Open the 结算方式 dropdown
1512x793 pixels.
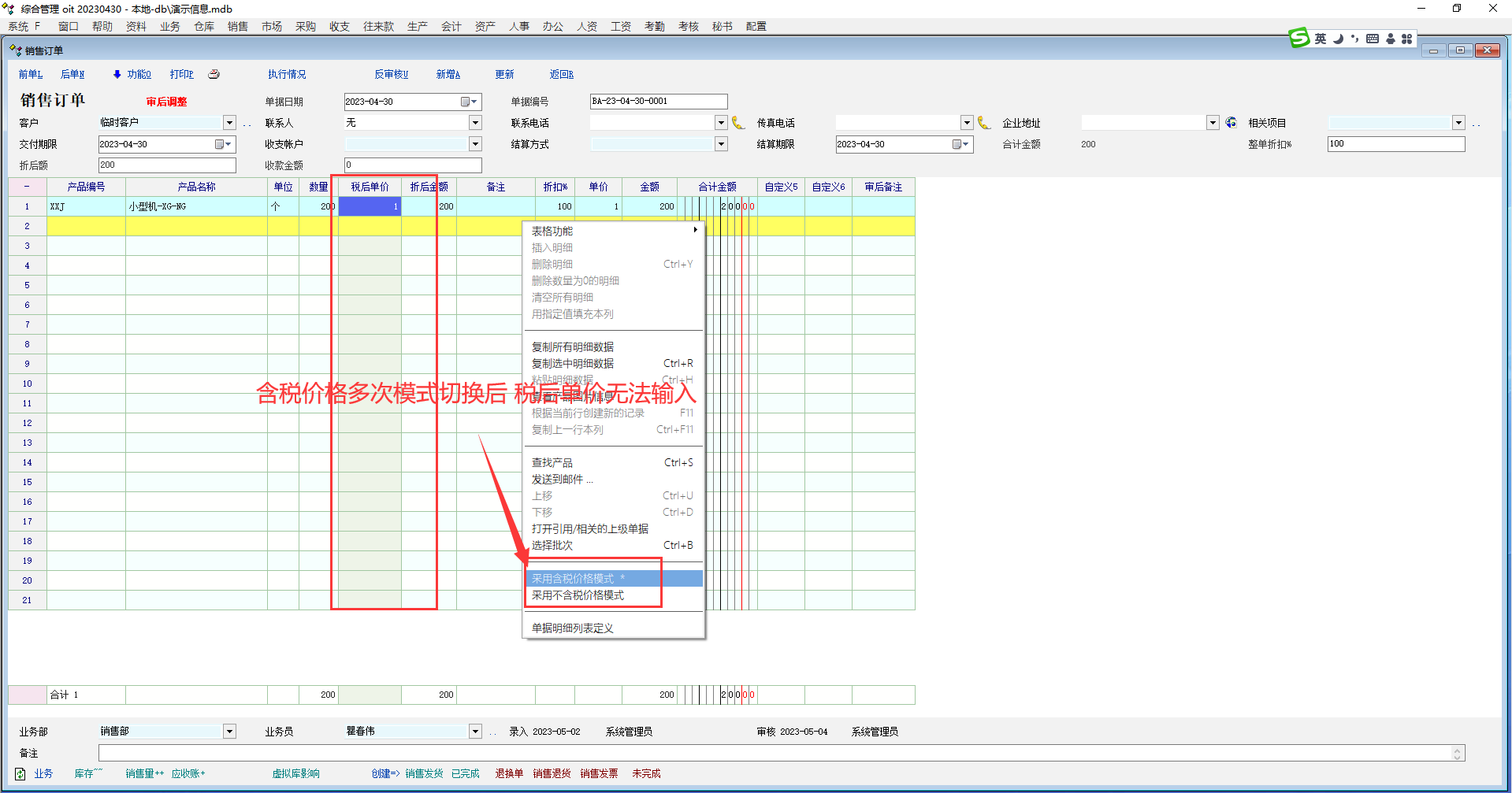tap(721, 144)
